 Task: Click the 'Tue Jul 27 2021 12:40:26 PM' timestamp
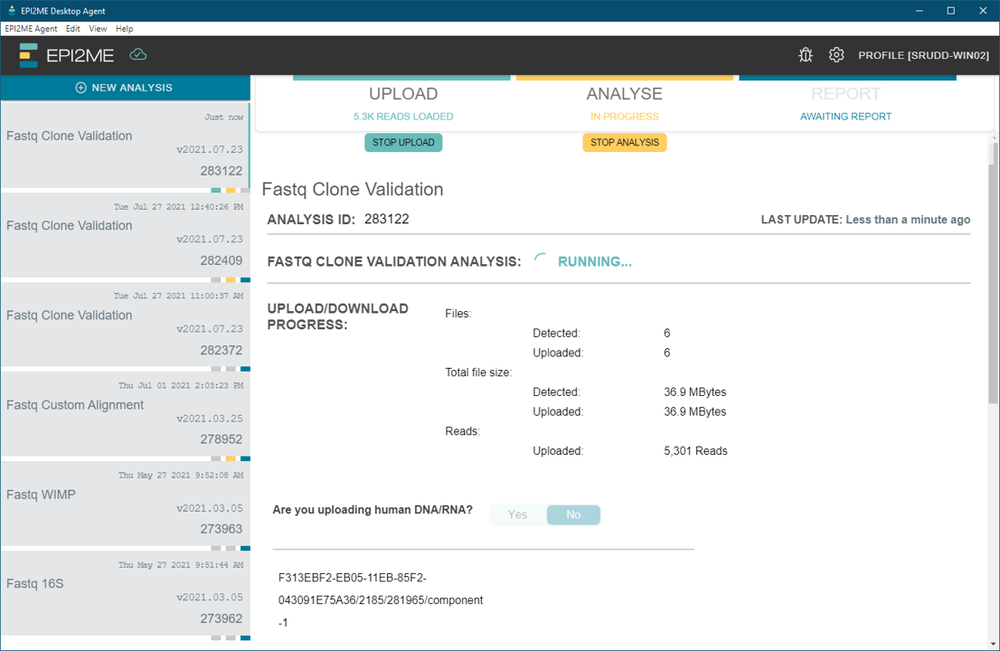tap(178, 207)
